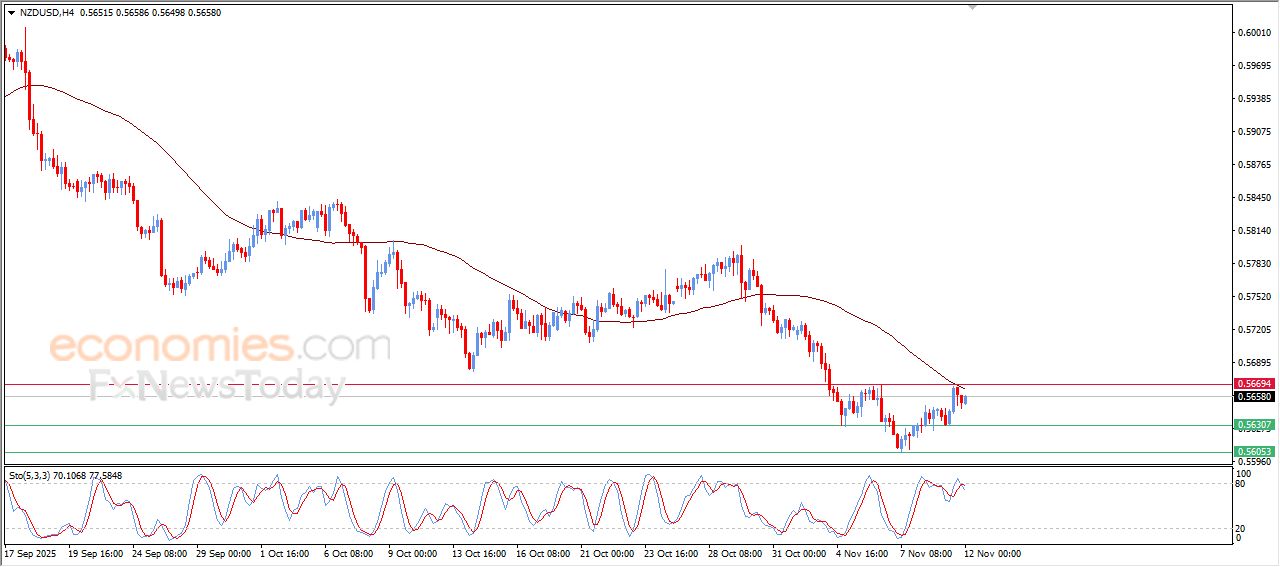
Task: Select the green 0.56307 price label
Action: point(1253,425)
